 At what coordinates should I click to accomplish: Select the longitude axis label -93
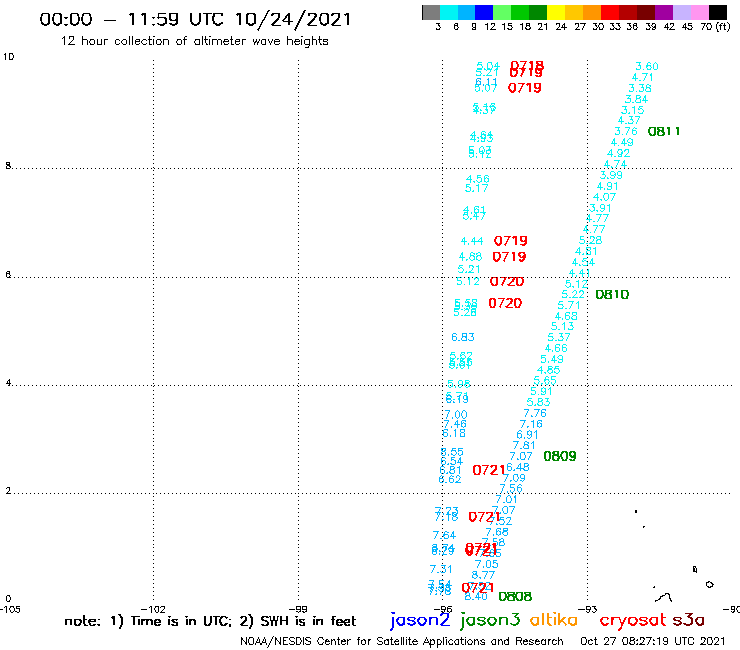click(x=588, y=609)
